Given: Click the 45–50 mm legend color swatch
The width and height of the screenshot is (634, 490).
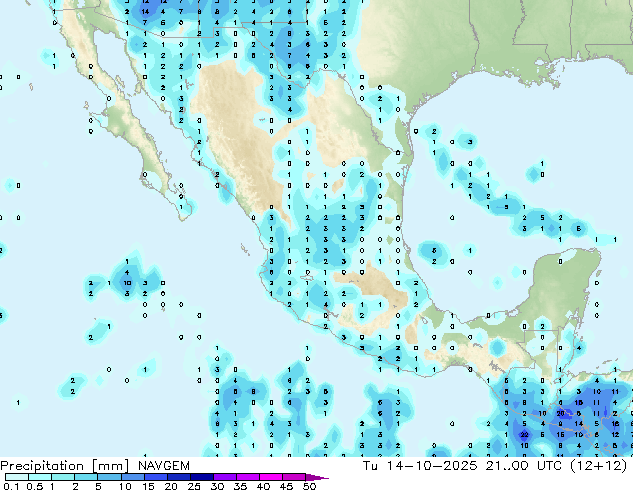Looking at the screenshot, I should pos(294,477).
